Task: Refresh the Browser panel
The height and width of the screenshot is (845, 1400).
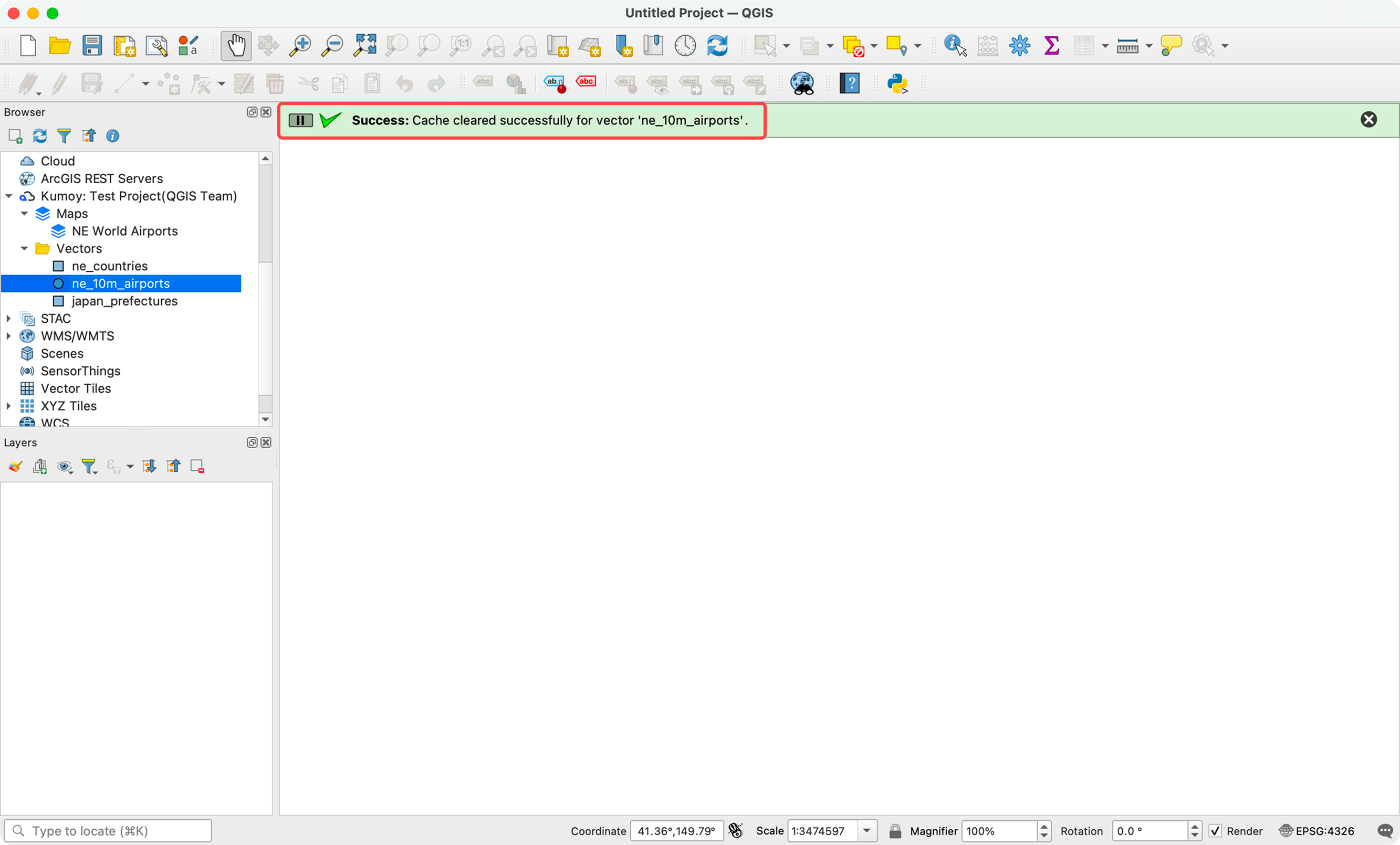Action: coord(39,136)
